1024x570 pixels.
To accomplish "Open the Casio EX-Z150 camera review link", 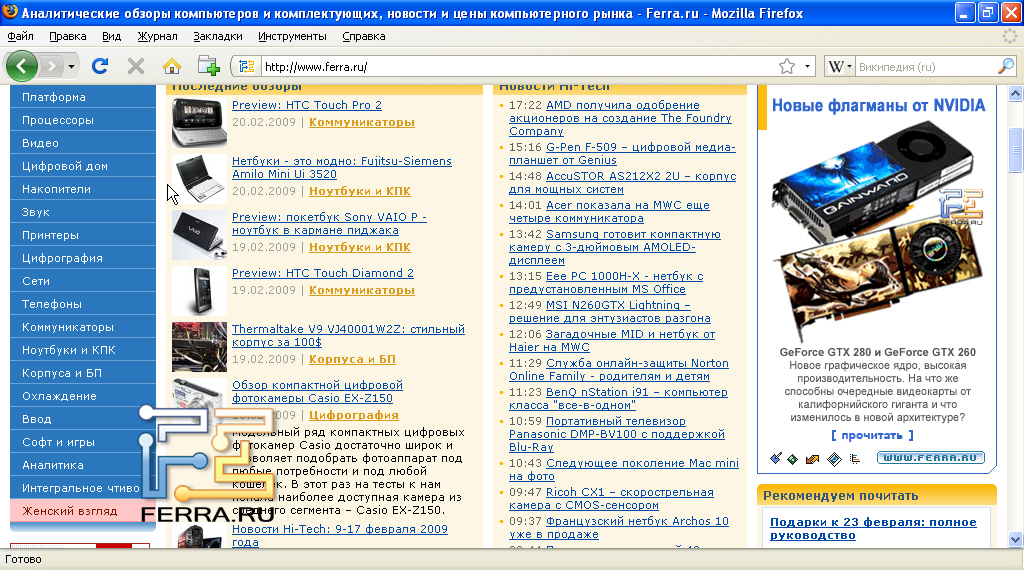I will 317,392.
